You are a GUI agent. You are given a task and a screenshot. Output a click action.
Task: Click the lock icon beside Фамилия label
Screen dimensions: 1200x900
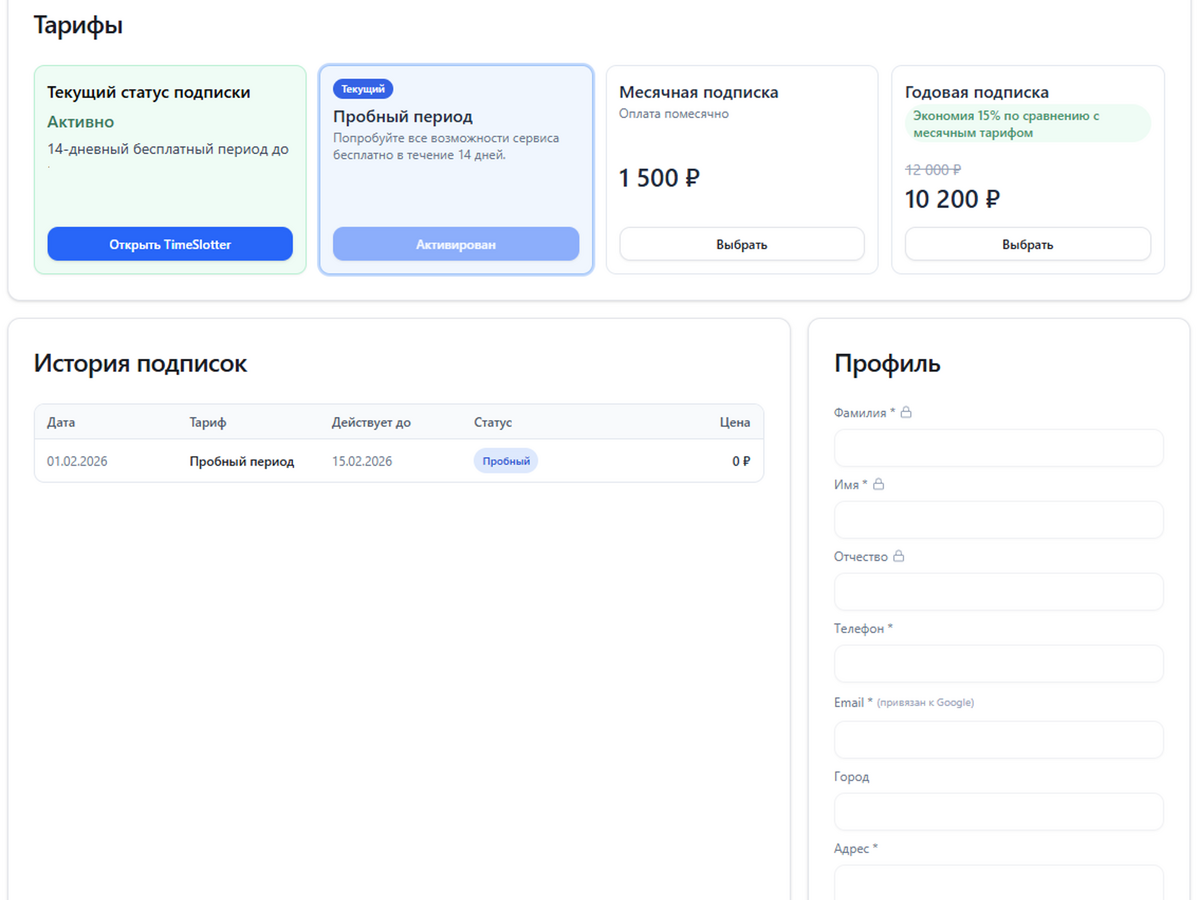tap(906, 412)
